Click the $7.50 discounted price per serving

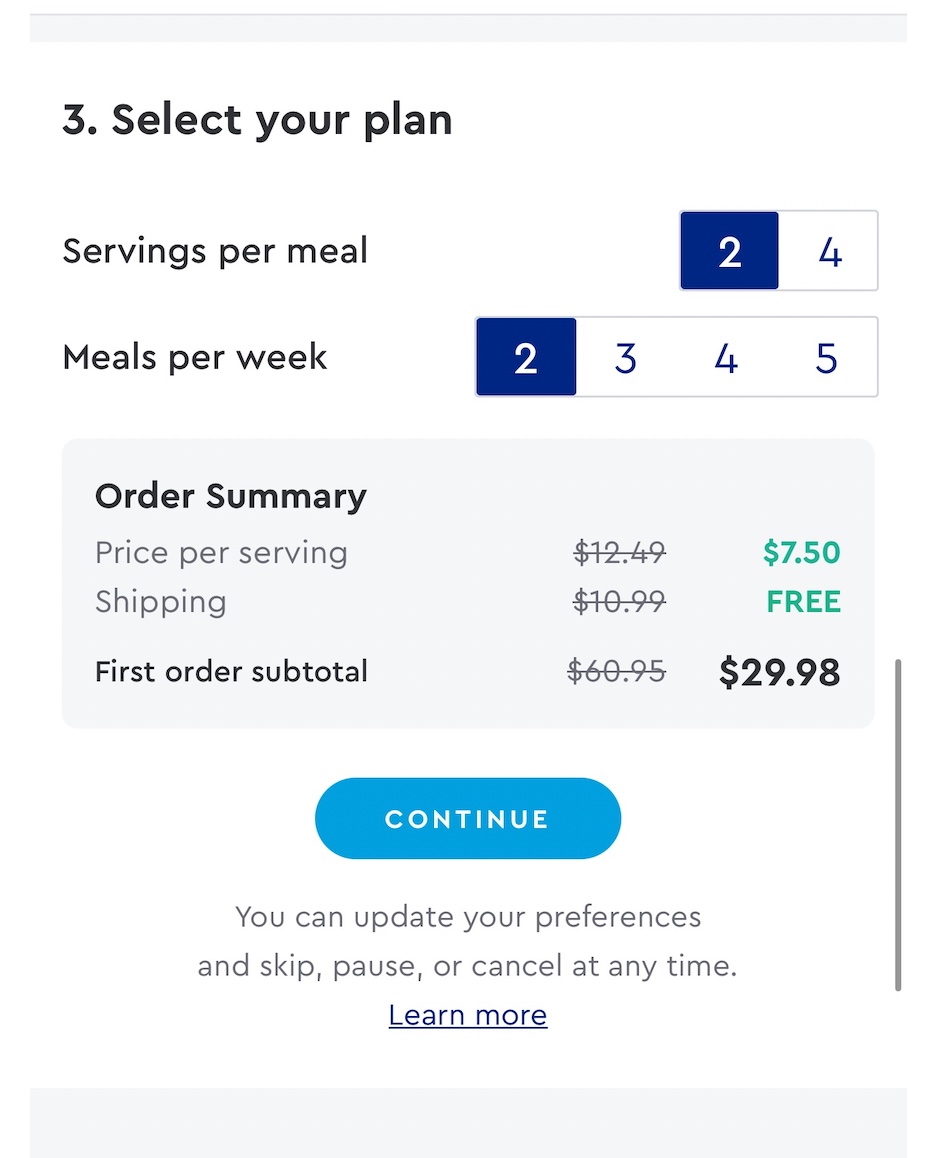click(x=801, y=552)
